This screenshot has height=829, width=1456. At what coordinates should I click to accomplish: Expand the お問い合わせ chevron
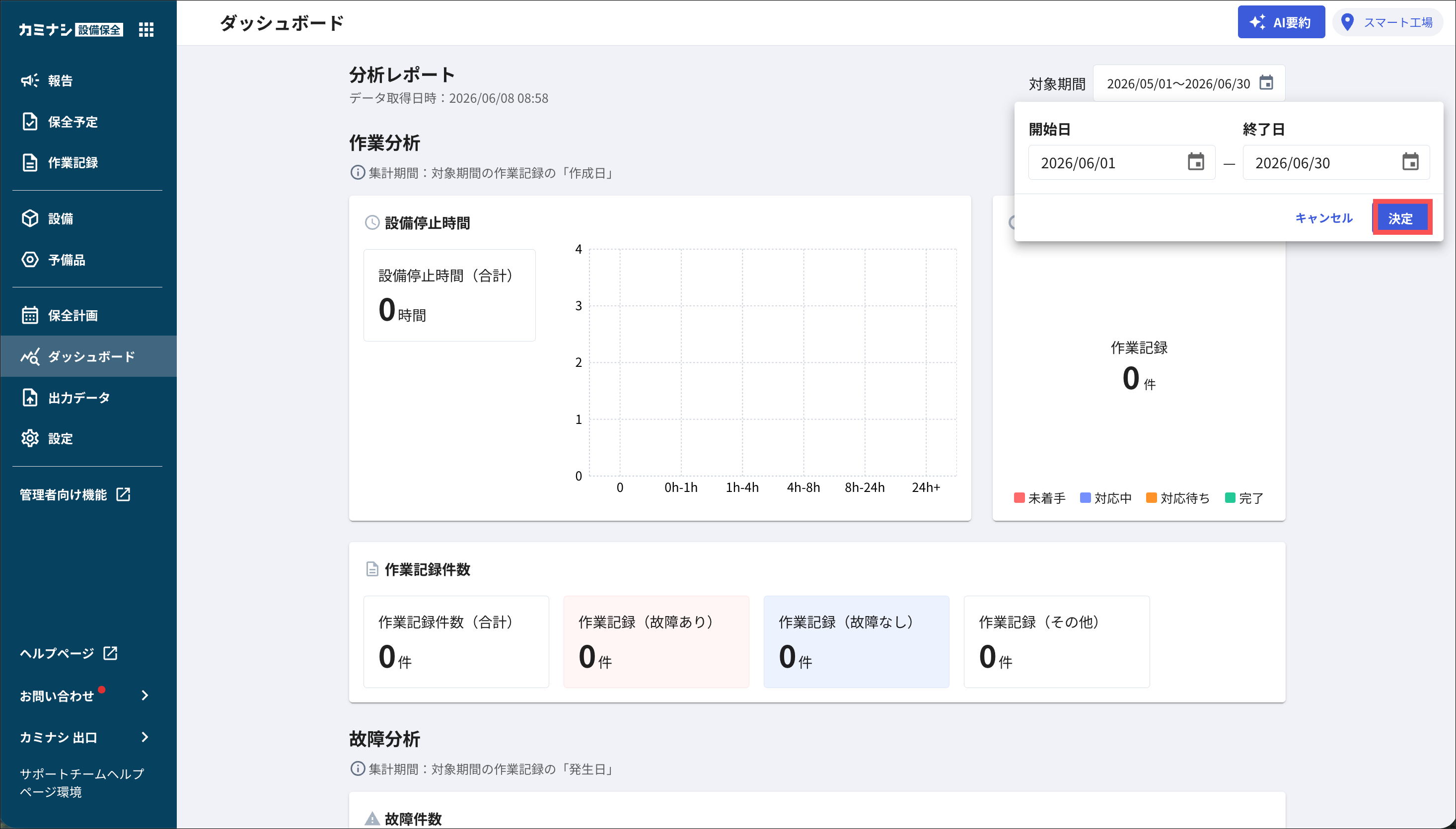point(145,695)
